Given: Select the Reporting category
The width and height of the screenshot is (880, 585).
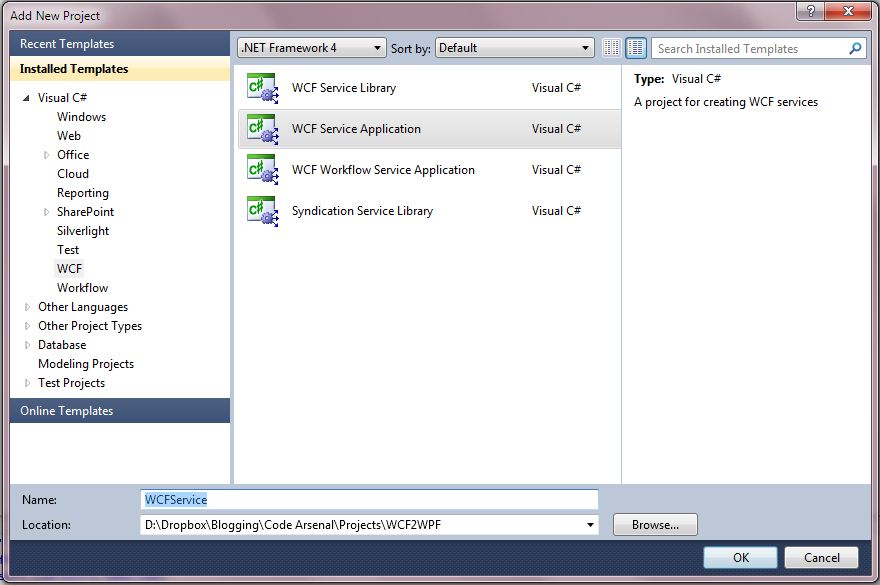Looking at the screenshot, I should [x=82, y=193].
